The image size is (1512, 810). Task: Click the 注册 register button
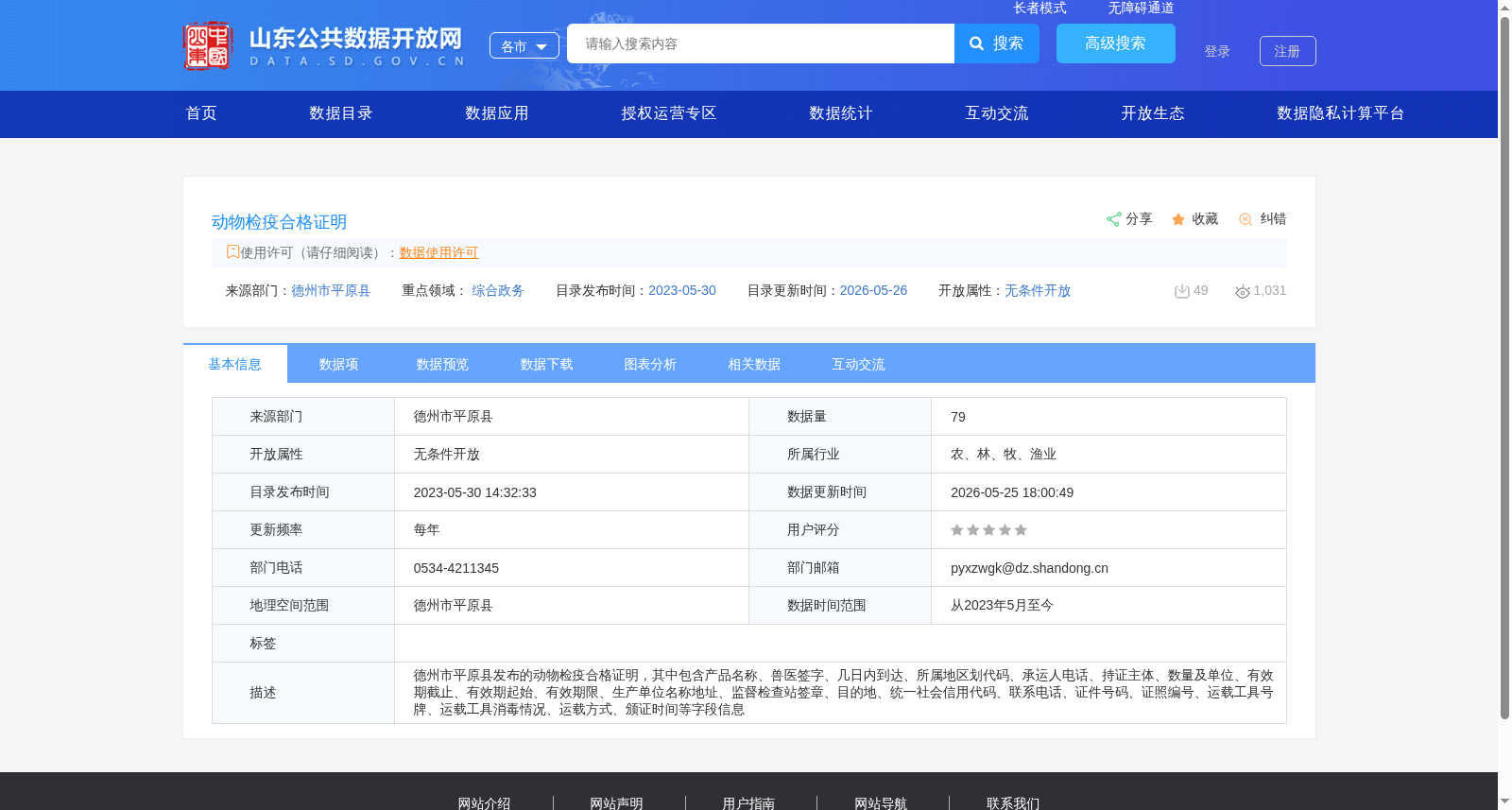pyautogui.click(x=1288, y=51)
